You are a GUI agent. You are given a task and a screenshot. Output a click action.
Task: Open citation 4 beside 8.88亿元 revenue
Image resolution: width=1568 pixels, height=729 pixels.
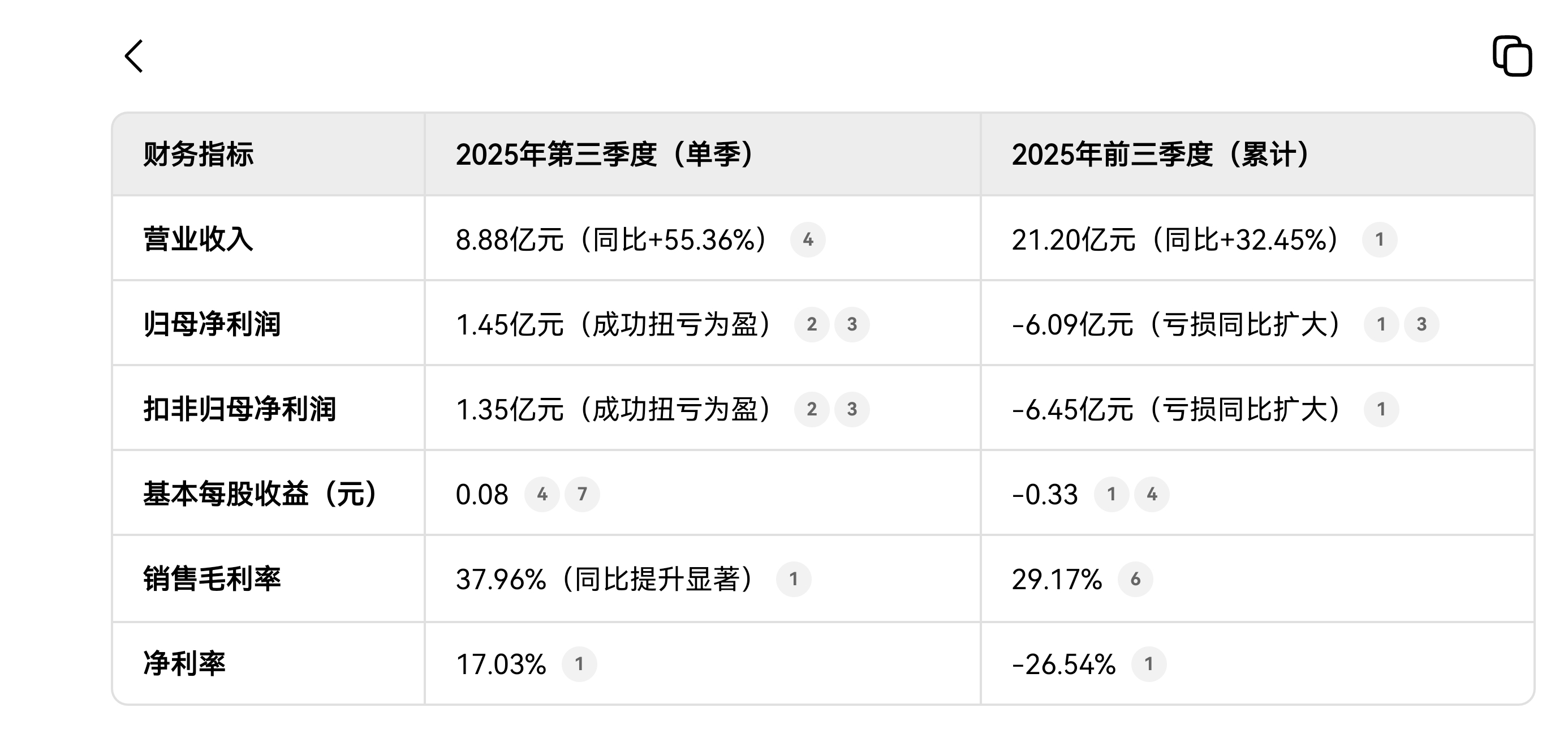(808, 240)
